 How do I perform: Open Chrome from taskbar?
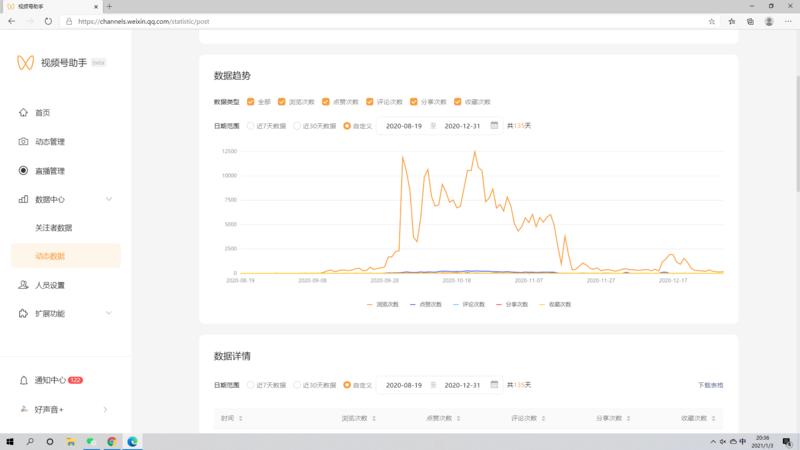click(x=111, y=441)
